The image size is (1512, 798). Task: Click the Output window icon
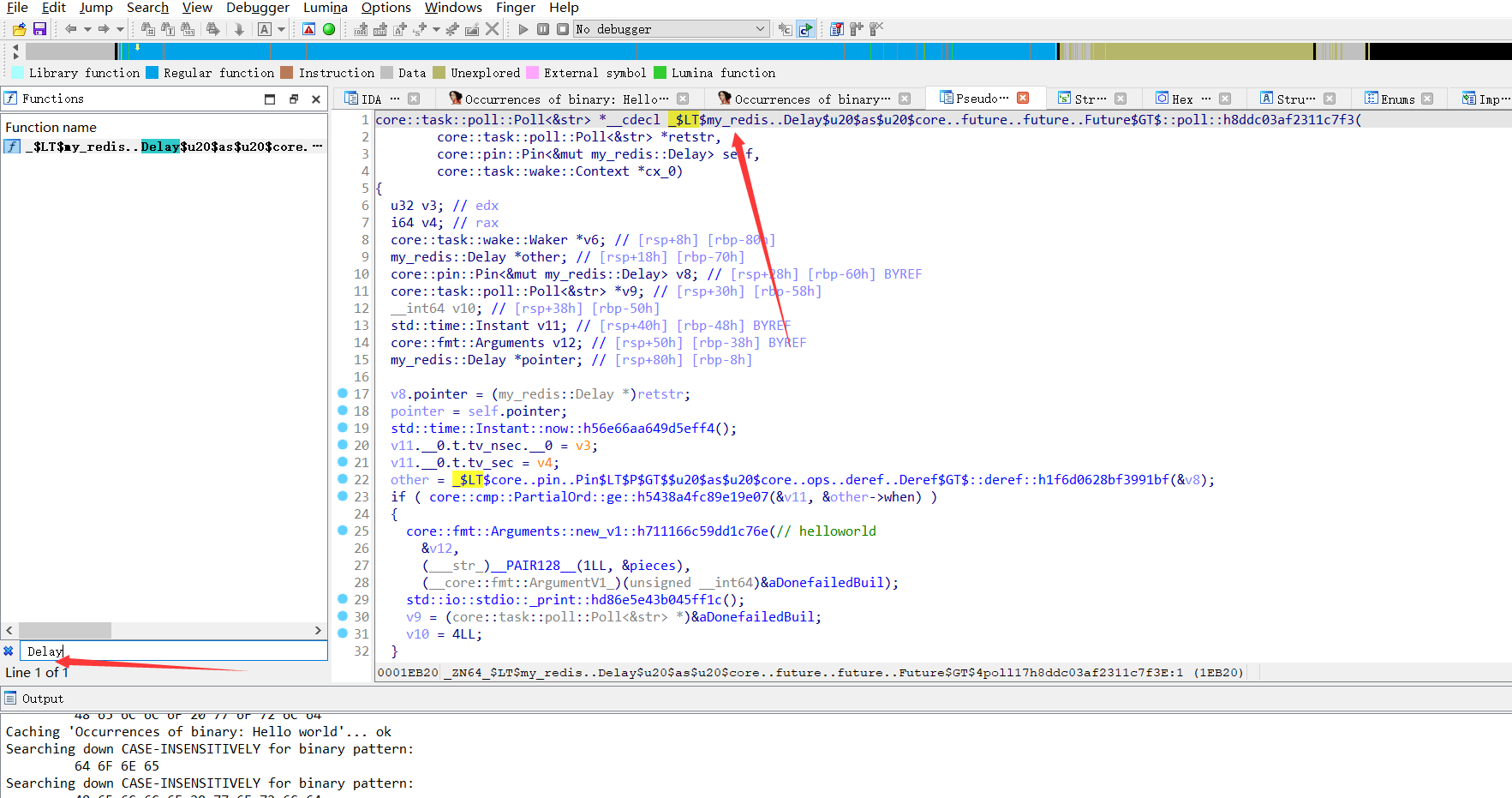[11, 699]
